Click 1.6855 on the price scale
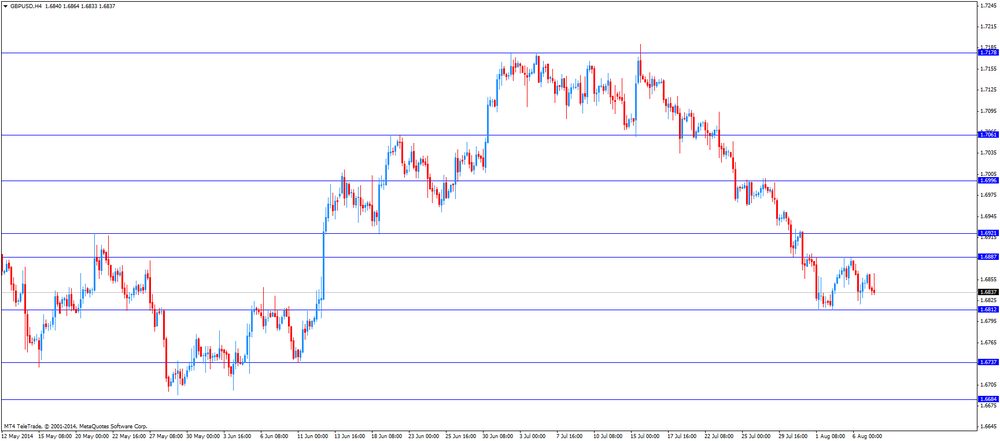This screenshot has width=1000, height=441. point(987,279)
